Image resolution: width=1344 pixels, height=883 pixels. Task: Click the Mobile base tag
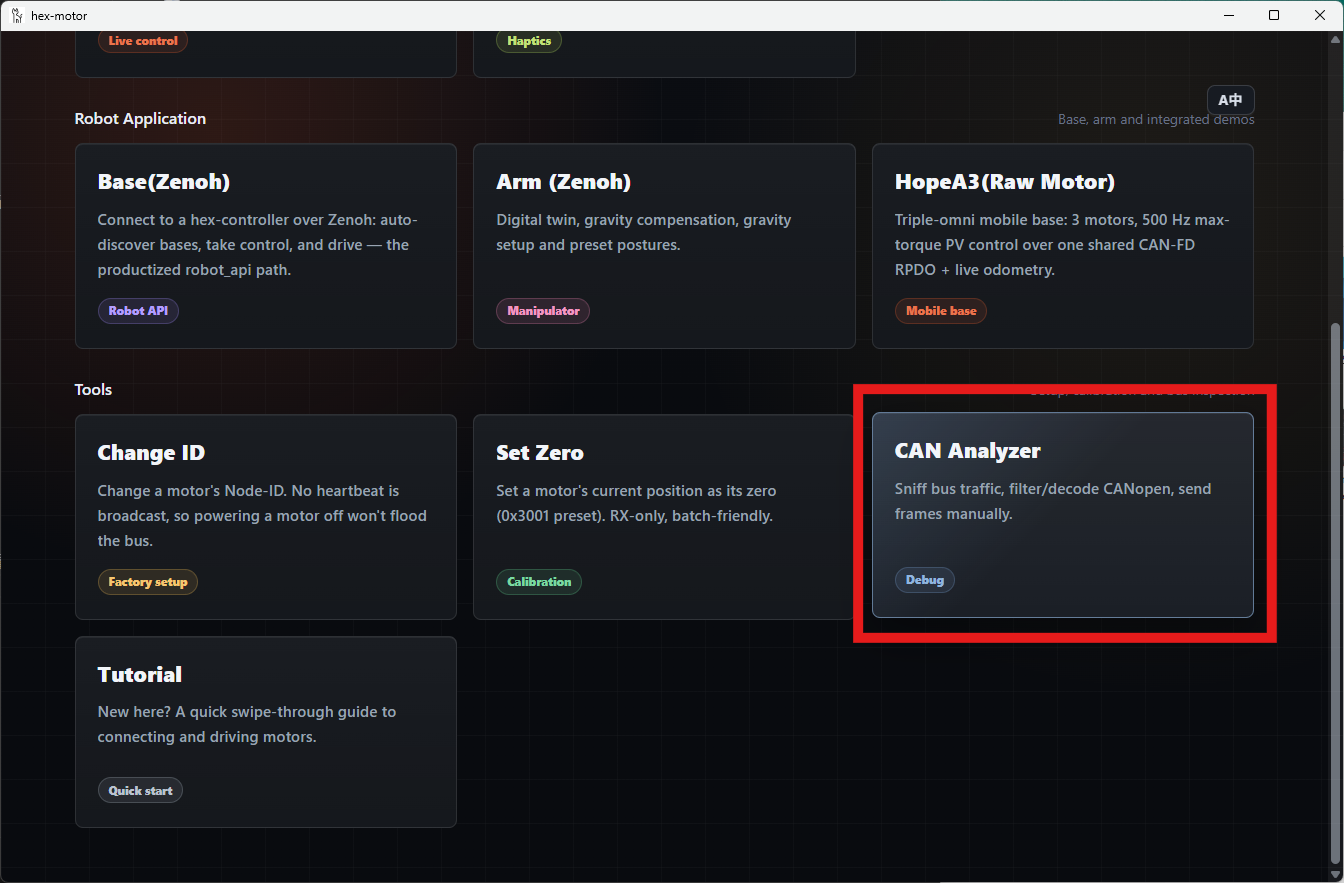pyautogui.click(x=941, y=311)
